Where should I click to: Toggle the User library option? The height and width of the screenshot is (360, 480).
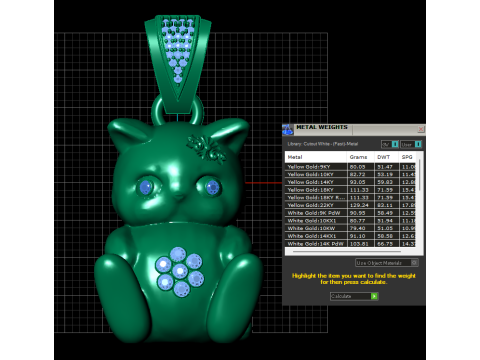click(x=411, y=144)
